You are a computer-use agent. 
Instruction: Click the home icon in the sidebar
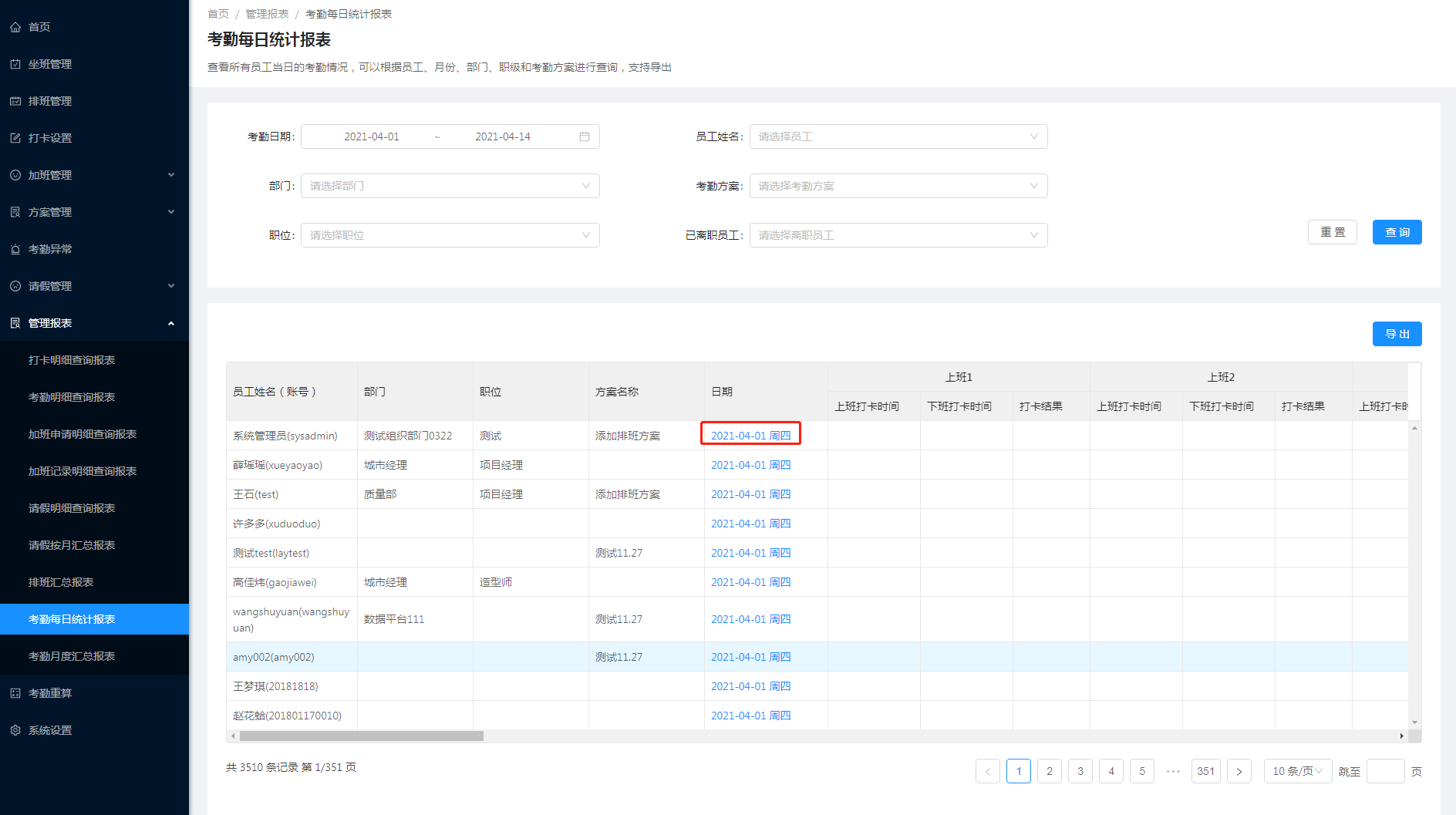click(x=15, y=27)
